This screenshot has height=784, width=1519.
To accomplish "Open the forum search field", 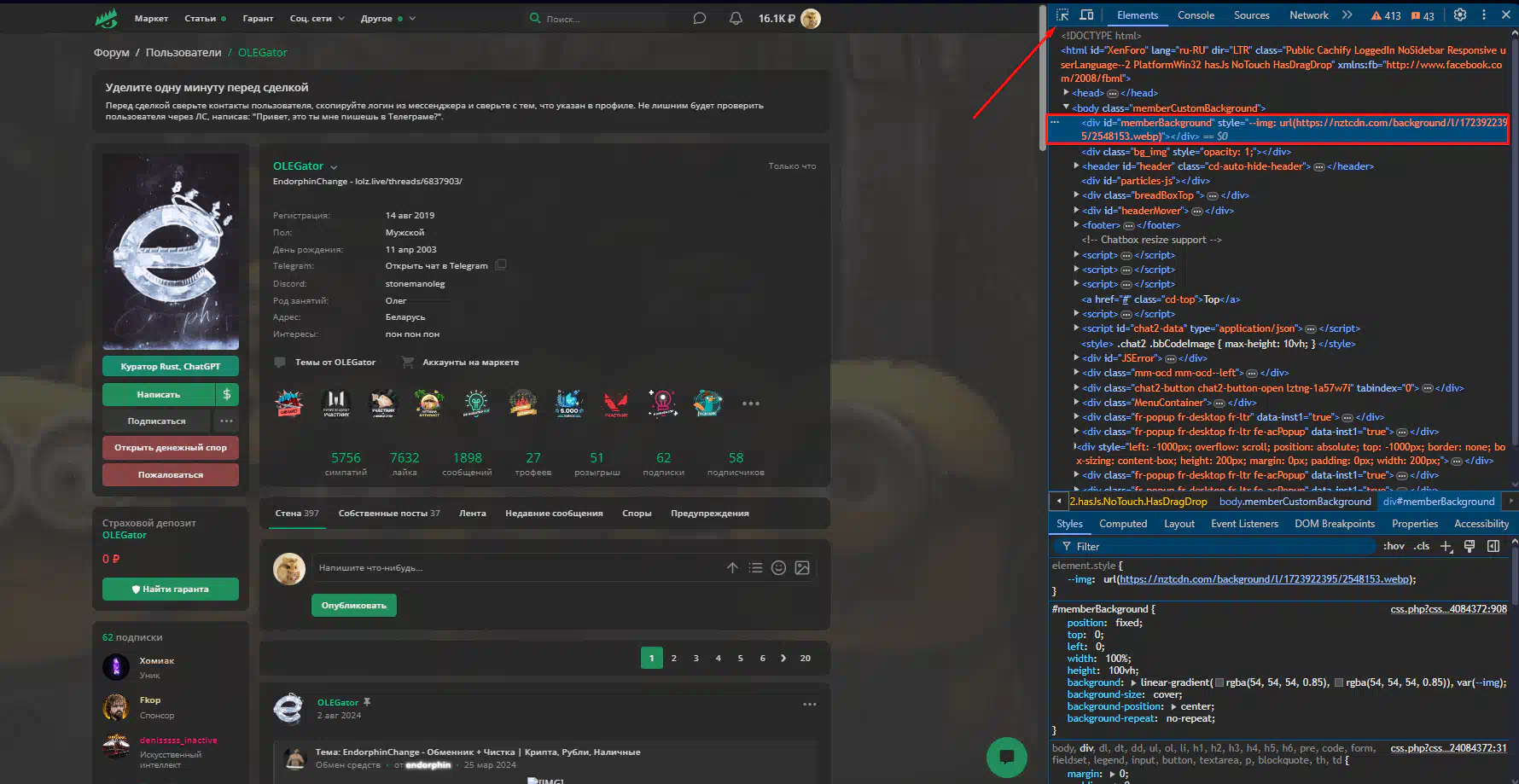I will tap(597, 19).
